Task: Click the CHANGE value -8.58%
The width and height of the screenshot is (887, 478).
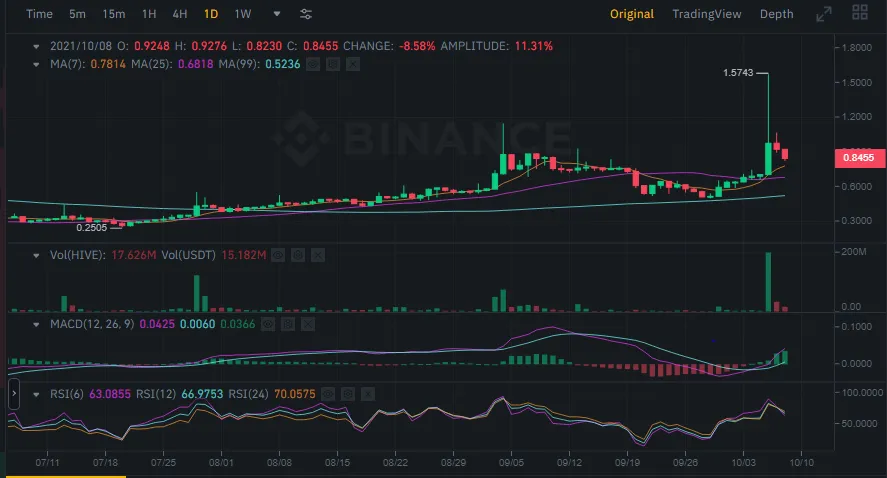Action: pos(417,46)
